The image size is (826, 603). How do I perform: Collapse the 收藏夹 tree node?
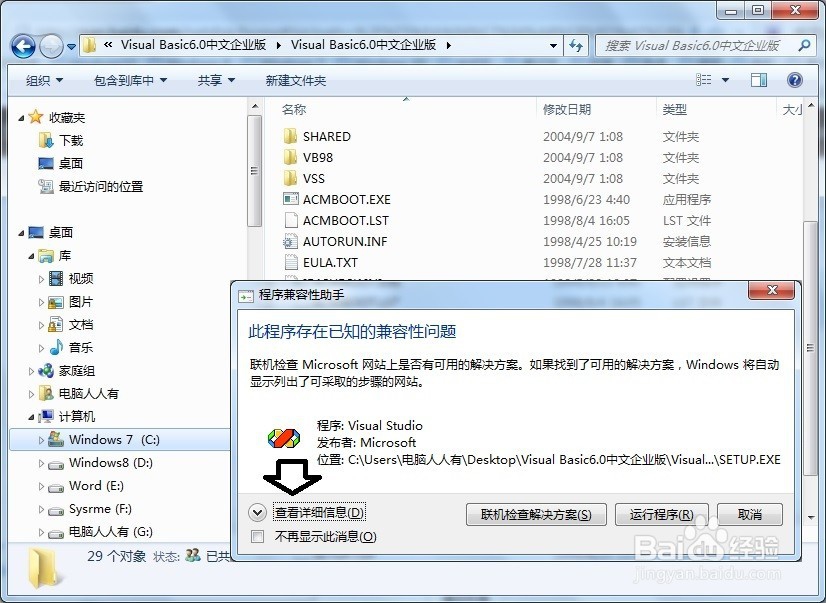(x=21, y=117)
